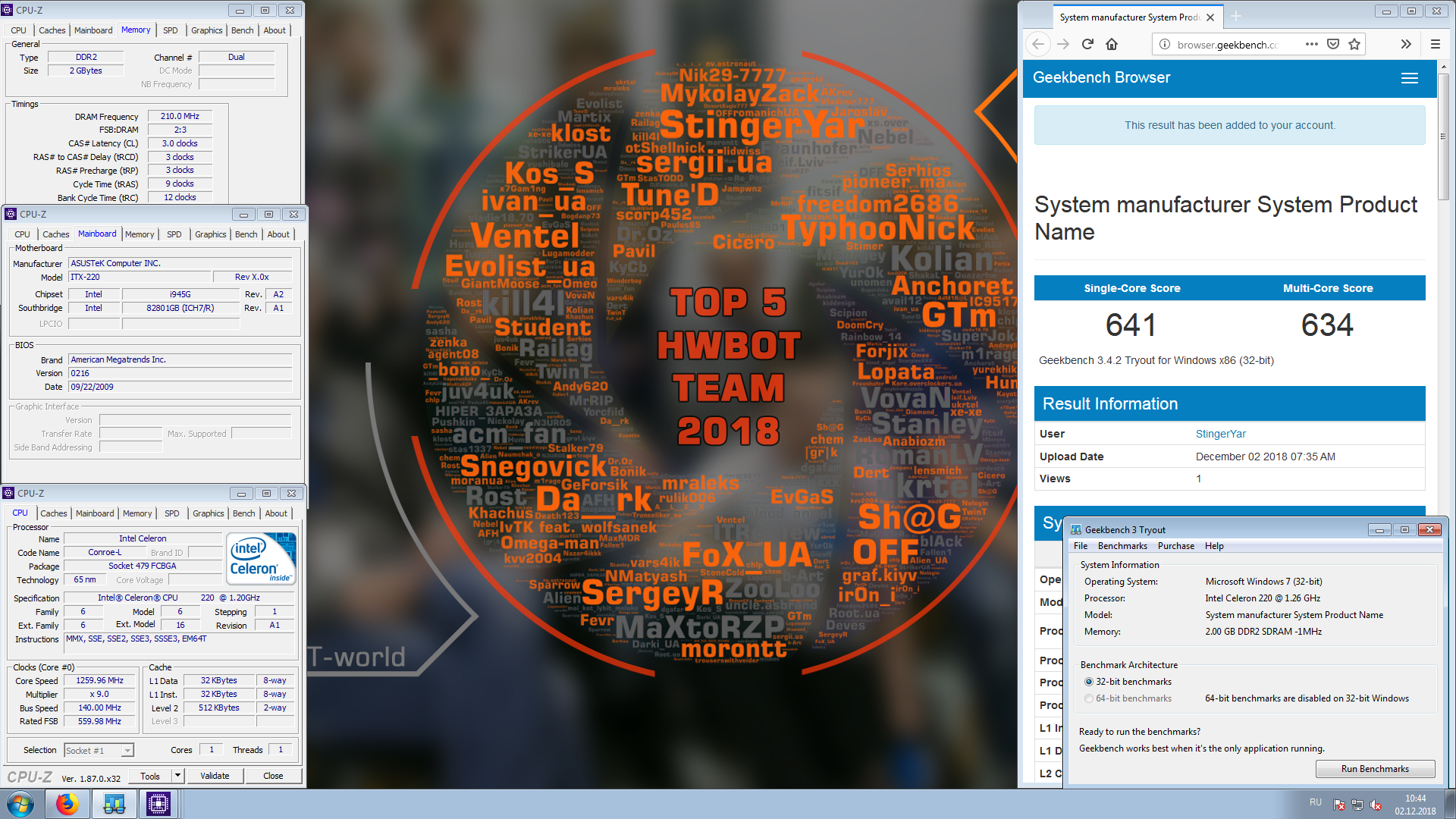Open Graphics tab in middle CPU-Z window

click(211, 234)
